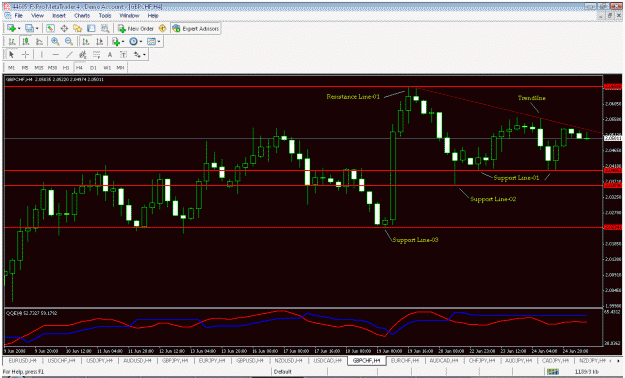Click the Trendline text label on chart
This screenshot has height=378, width=625.
(x=532, y=98)
